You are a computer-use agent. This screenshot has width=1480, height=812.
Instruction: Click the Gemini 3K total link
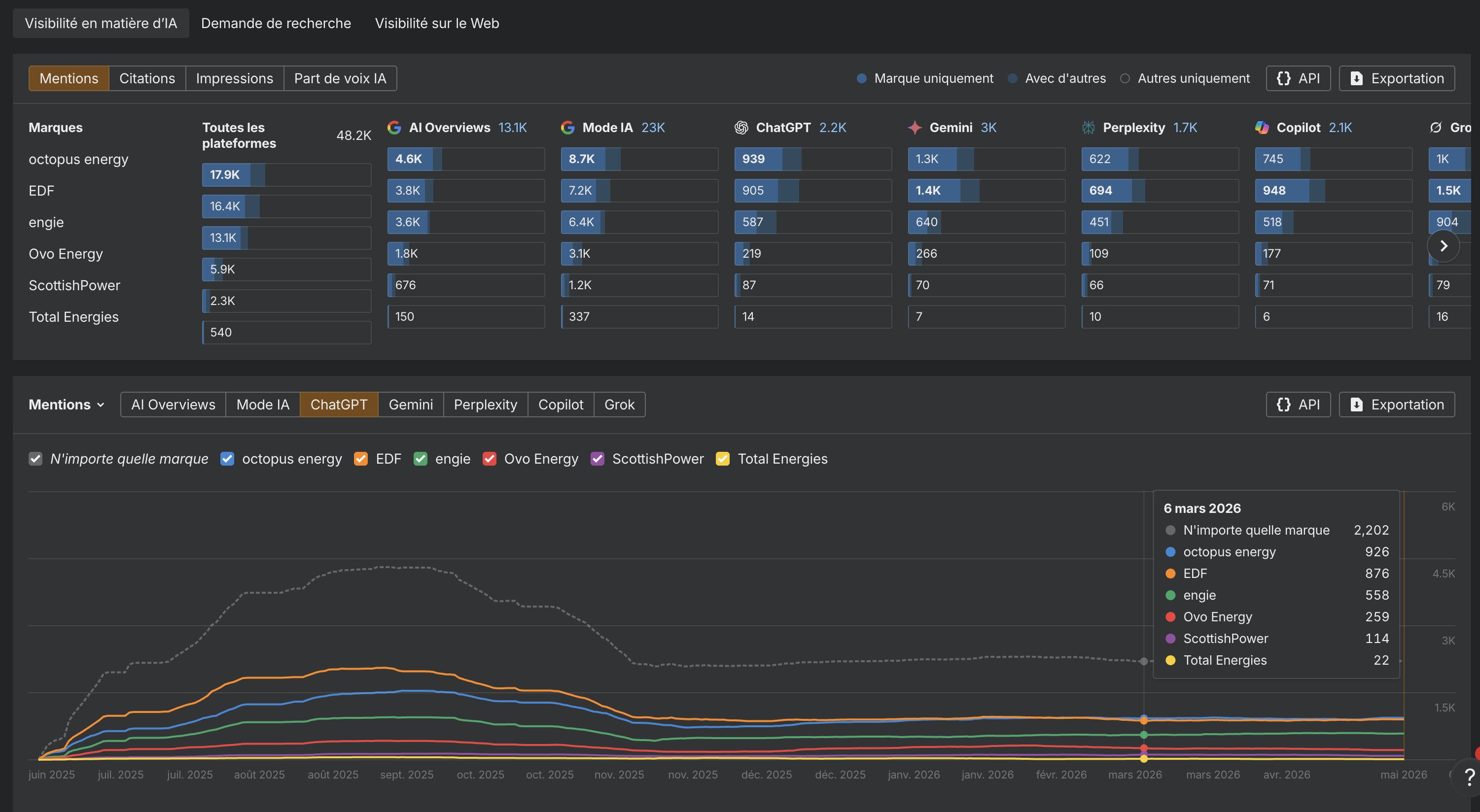(x=988, y=128)
